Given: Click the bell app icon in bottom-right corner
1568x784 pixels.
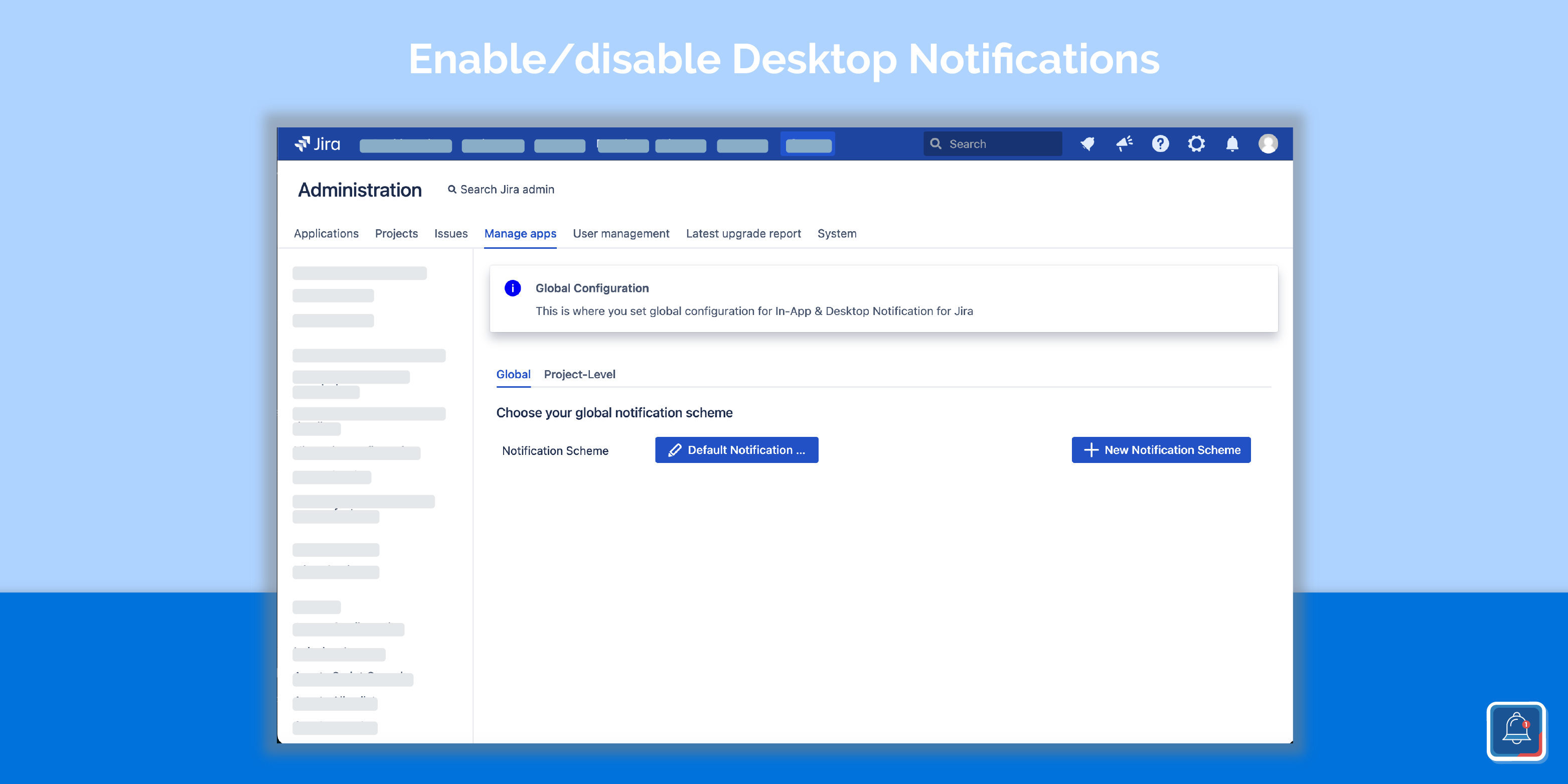Looking at the screenshot, I should (1516, 731).
